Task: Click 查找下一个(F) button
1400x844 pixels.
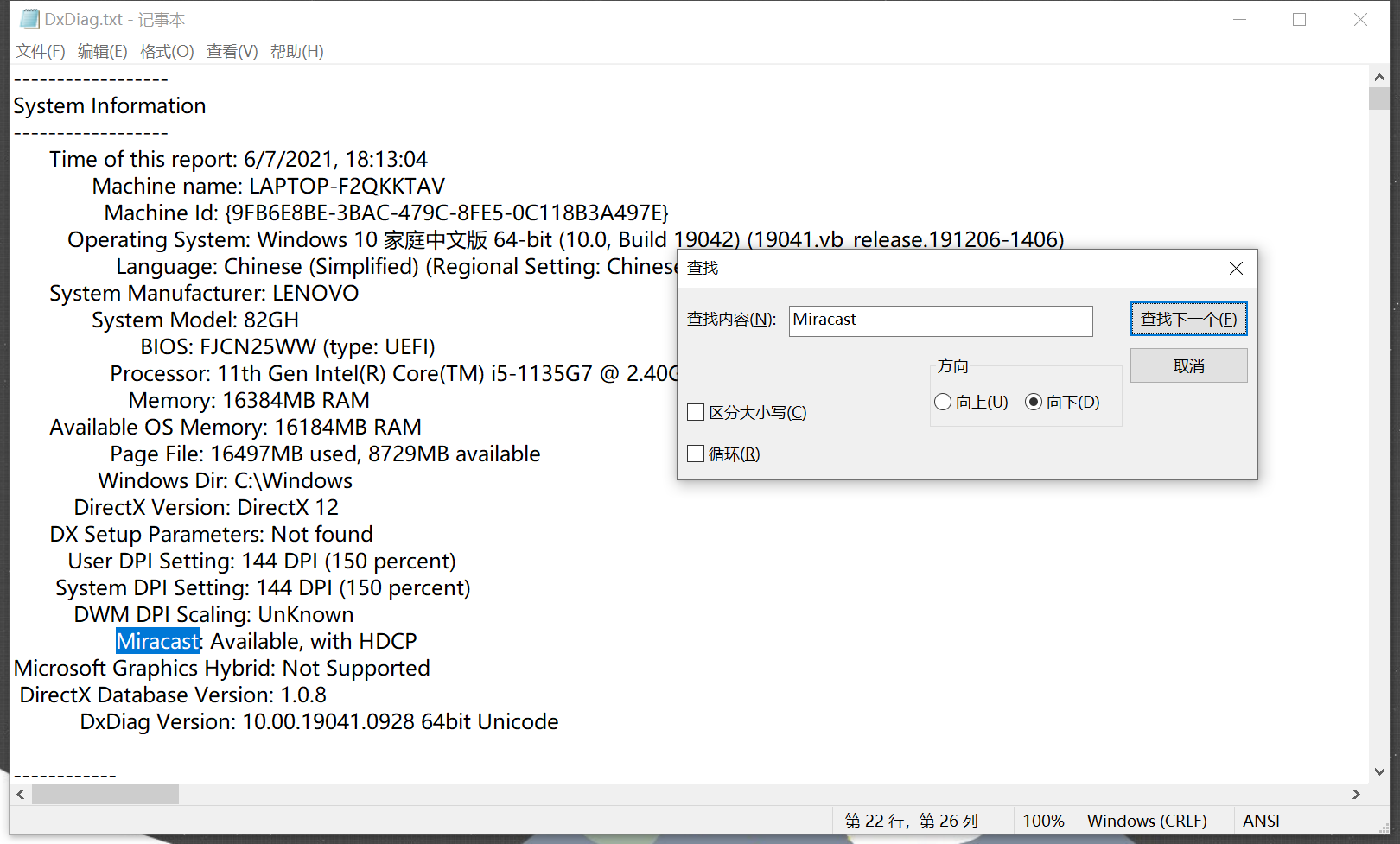Action: coord(1188,319)
